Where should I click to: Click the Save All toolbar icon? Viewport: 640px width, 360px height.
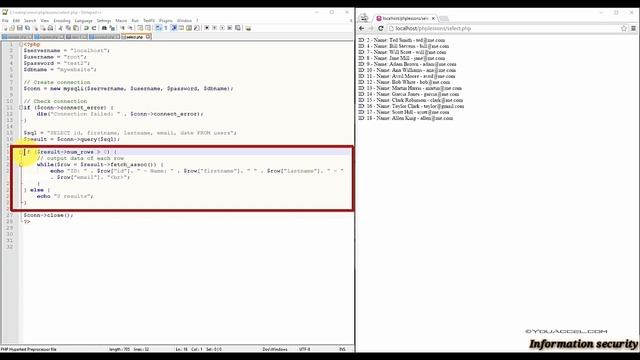tap(27, 28)
